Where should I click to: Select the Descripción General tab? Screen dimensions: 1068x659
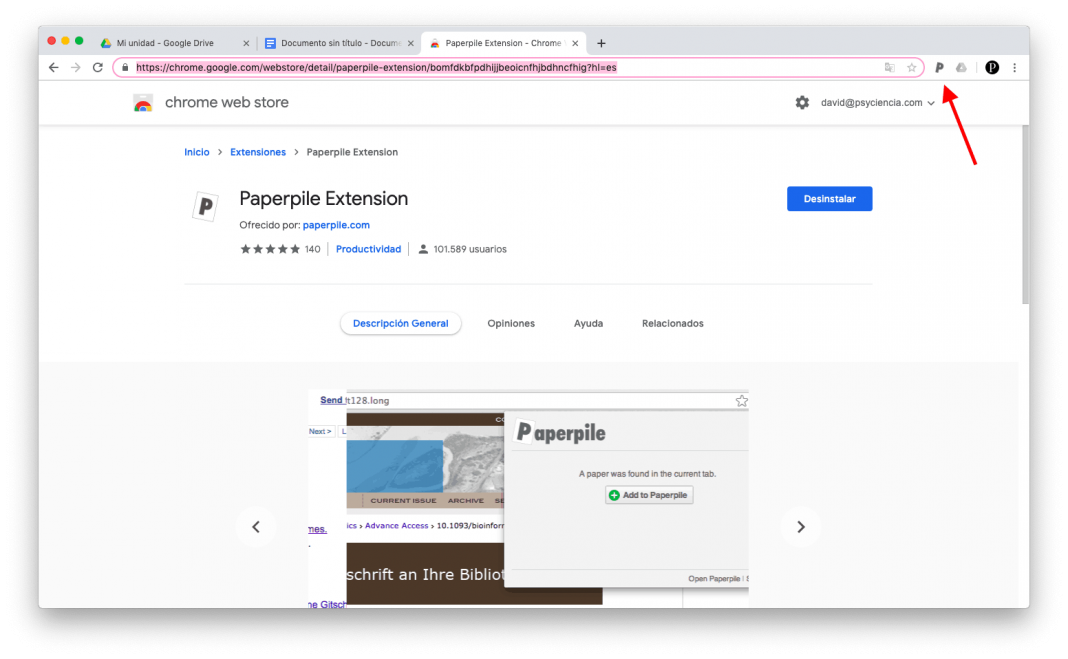[x=400, y=323]
